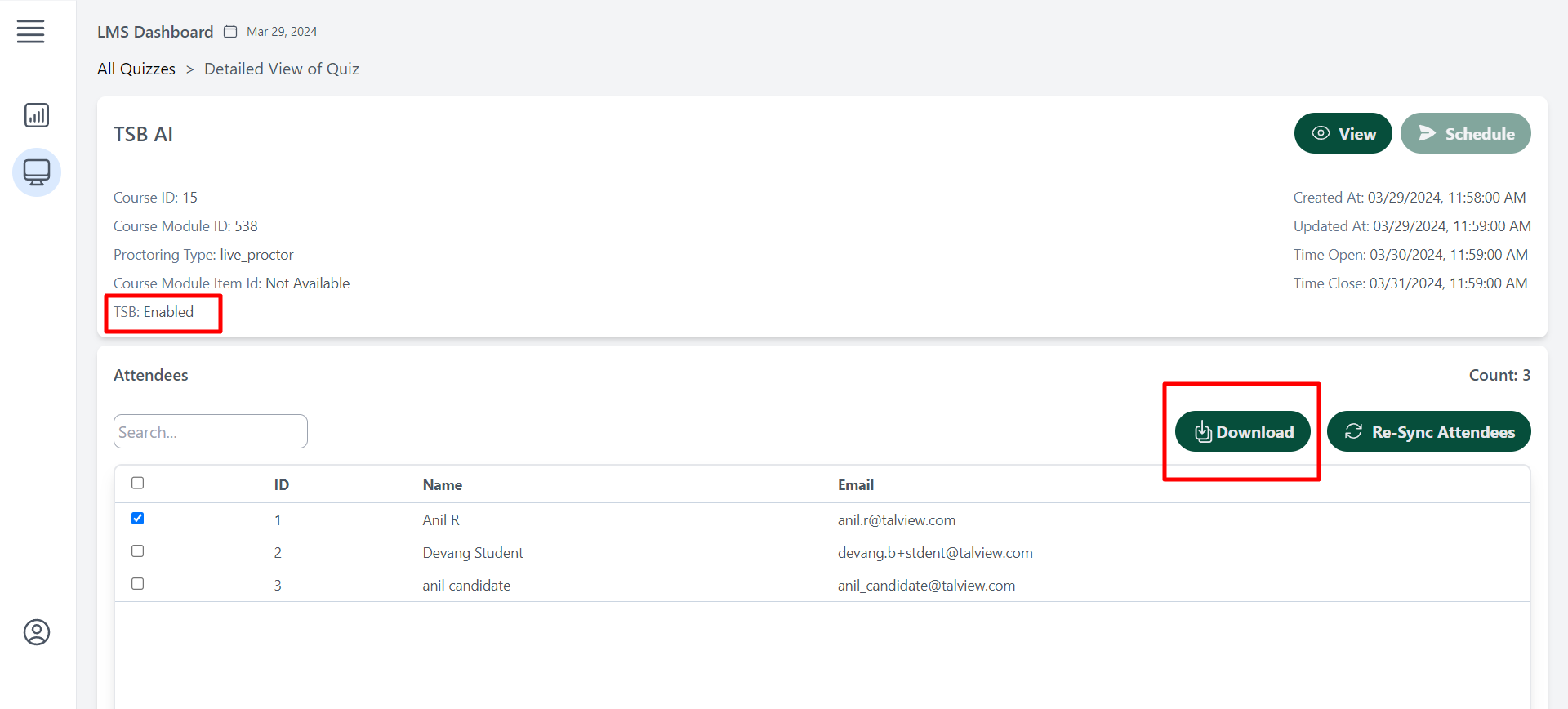Click the Attendees section heading
Viewport: 1568px width, 709px height.
pos(151,375)
